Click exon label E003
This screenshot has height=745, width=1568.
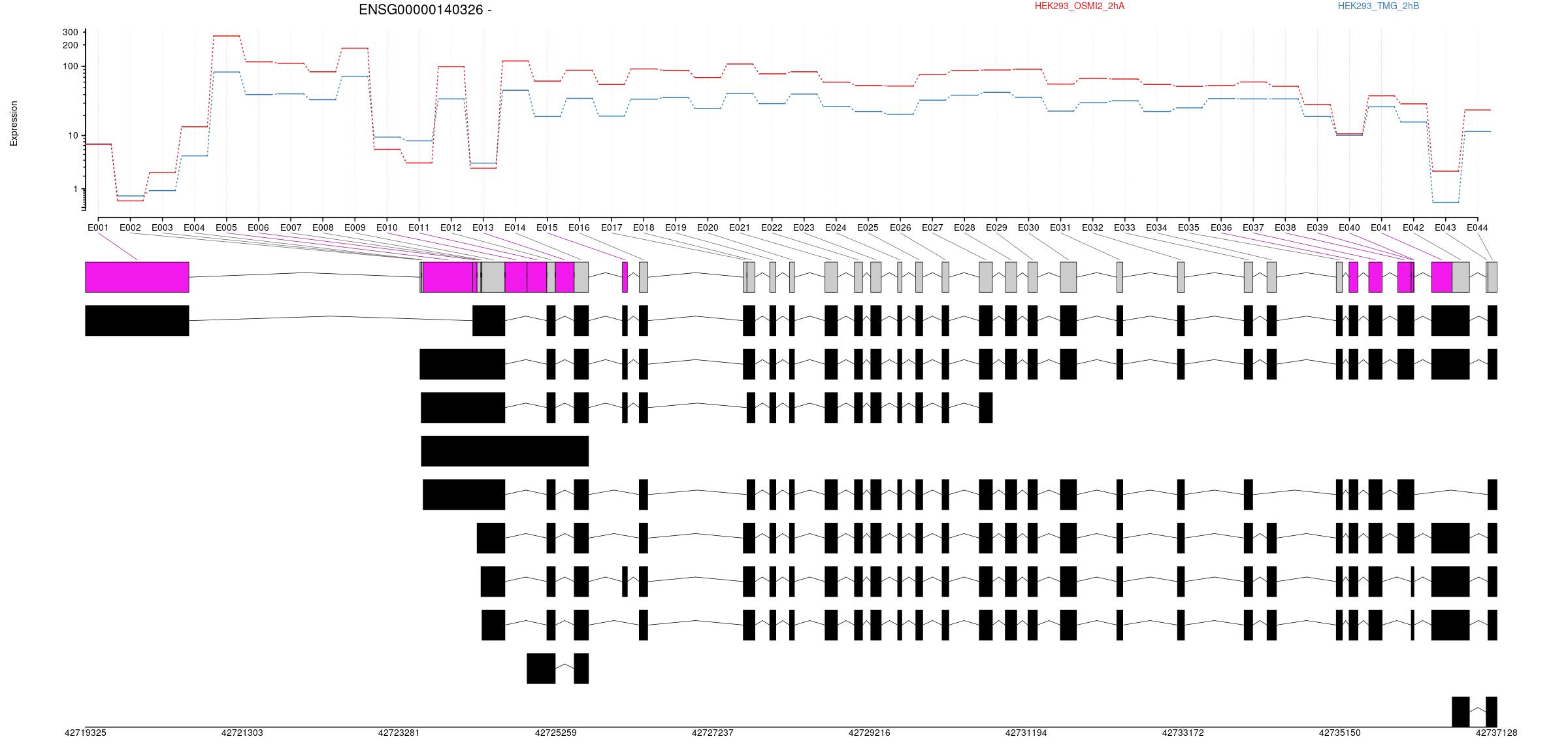point(162,227)
